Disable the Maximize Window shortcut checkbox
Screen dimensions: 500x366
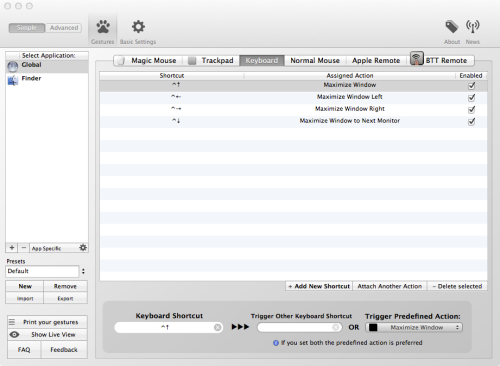point(471,86)
